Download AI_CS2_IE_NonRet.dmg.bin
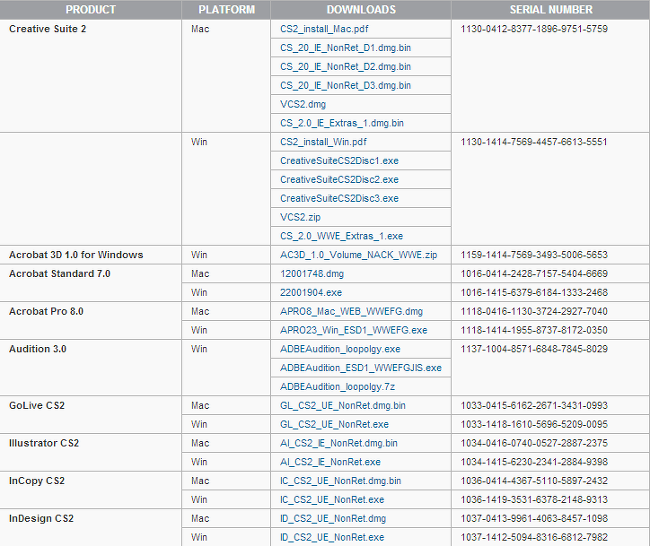The height and width of the screenshot is (546, 650). 339,443
